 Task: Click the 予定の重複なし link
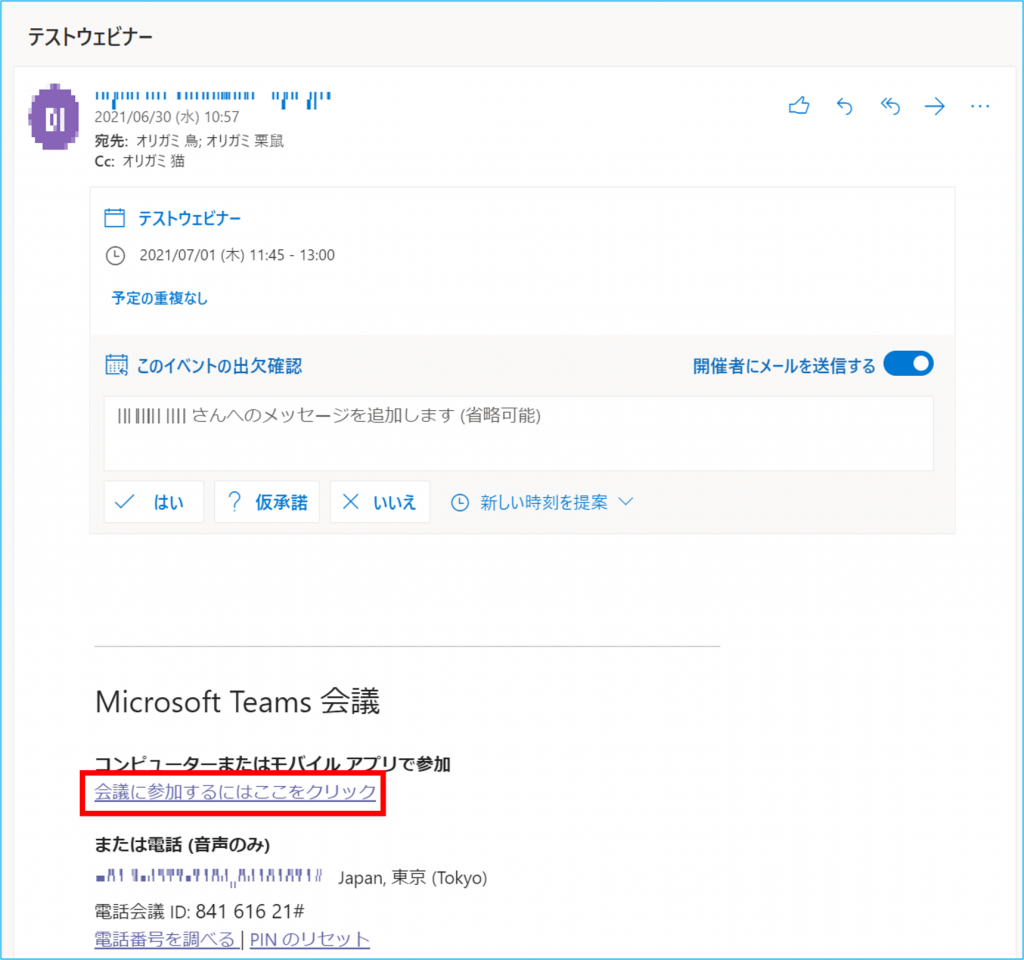point(160,298)
